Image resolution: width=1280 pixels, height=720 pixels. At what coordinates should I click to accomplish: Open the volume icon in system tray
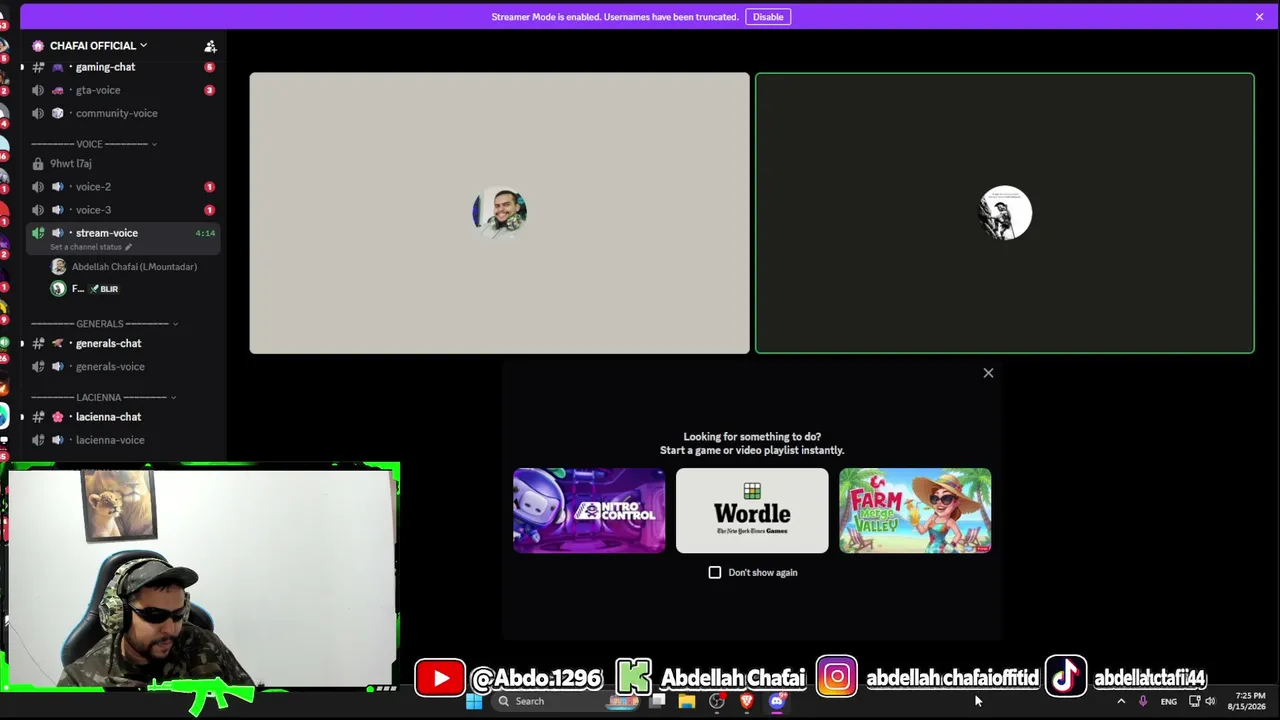1210,702
